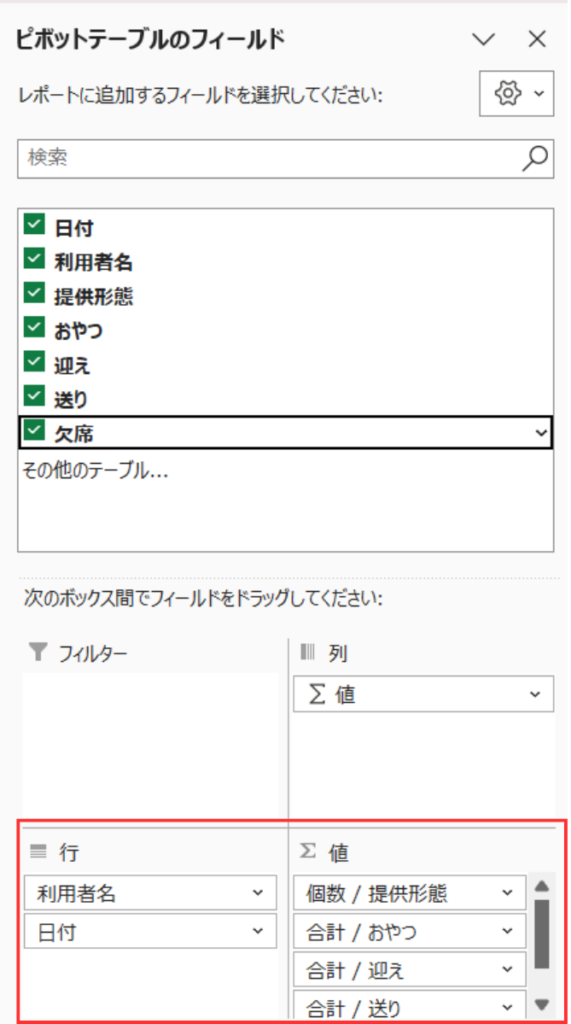Click the フィルター funnel icon
This screenshot has width=571, height=1024.
coord(39,652)
